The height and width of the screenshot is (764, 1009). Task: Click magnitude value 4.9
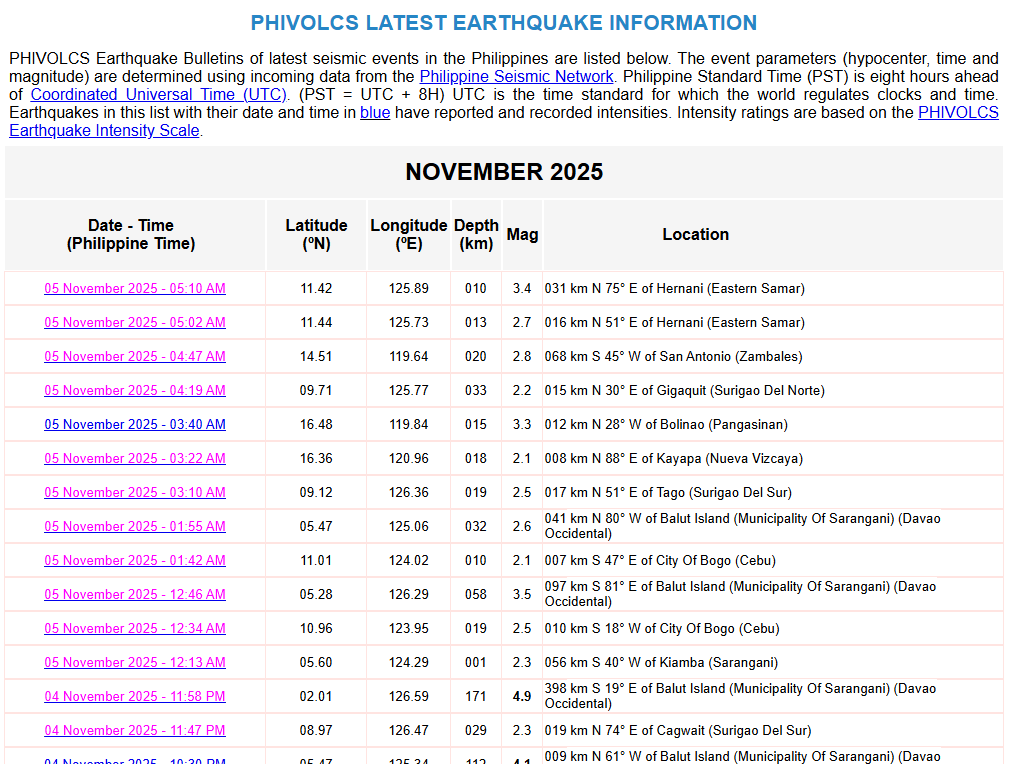pos(522,696)
